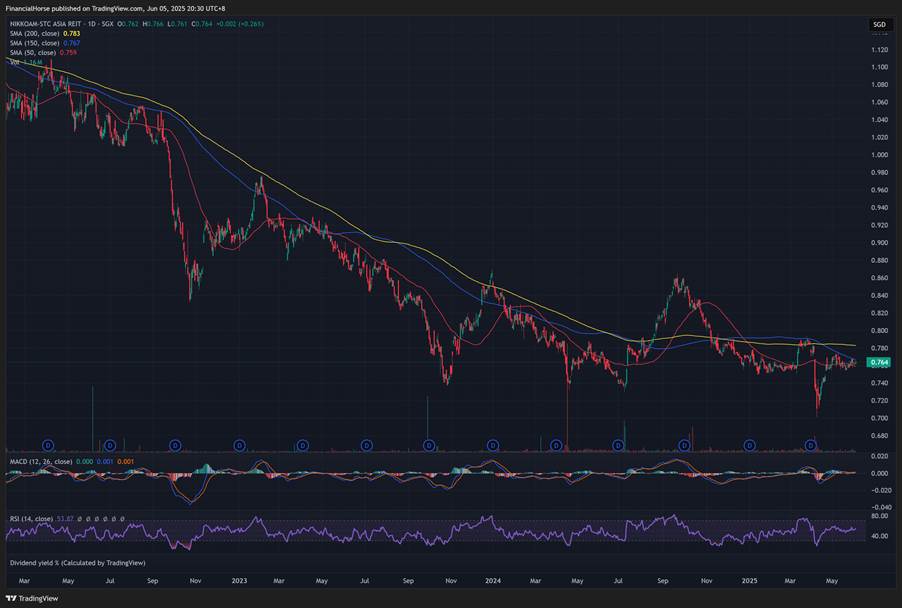The width and height of the screenshot is (902, 608).
Task: Click the 1.100 price axis label
Action: 880,67
